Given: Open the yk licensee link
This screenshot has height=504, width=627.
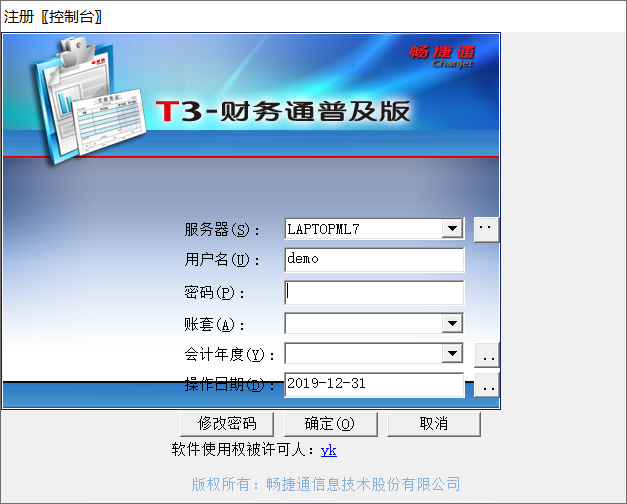Looking at the screenshot, I should coord(329,450).
